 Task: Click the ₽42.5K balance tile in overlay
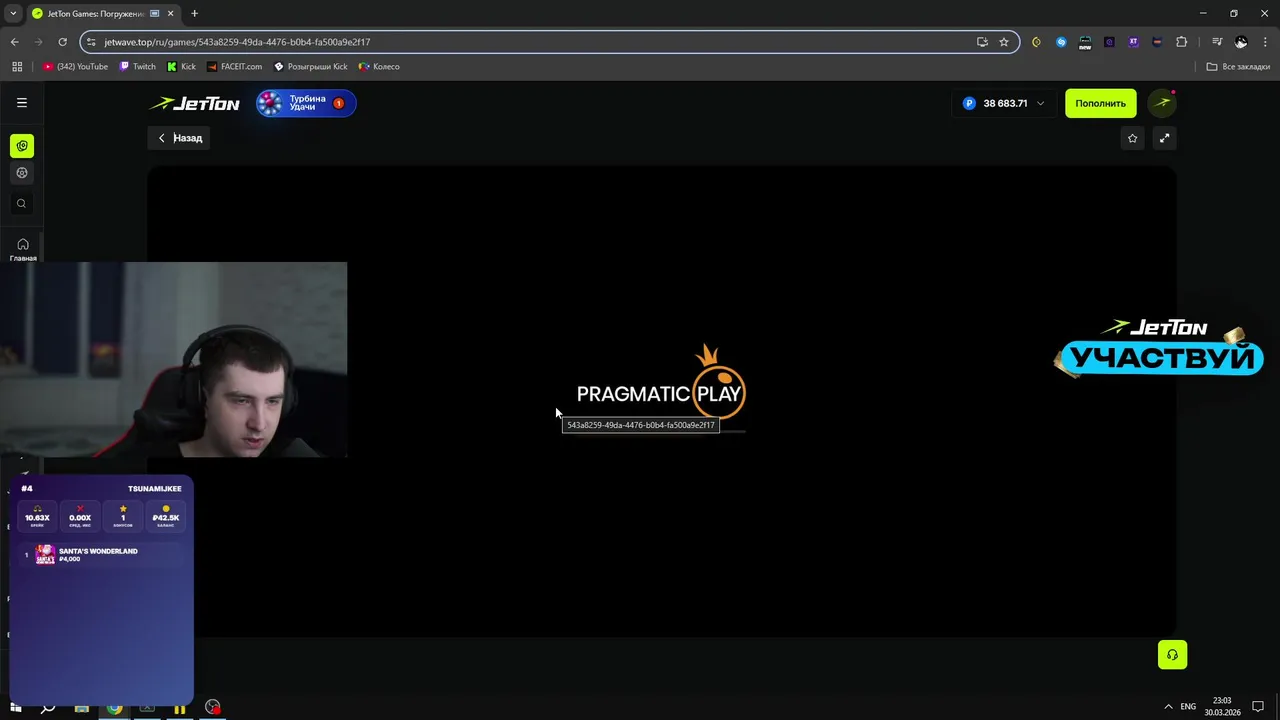166,514
